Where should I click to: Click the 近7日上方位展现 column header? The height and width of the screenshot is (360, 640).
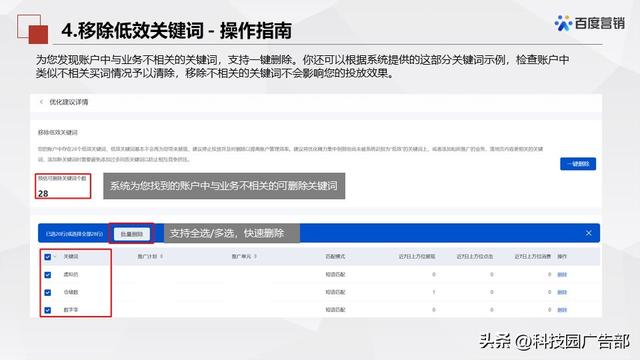coord(417,257)
